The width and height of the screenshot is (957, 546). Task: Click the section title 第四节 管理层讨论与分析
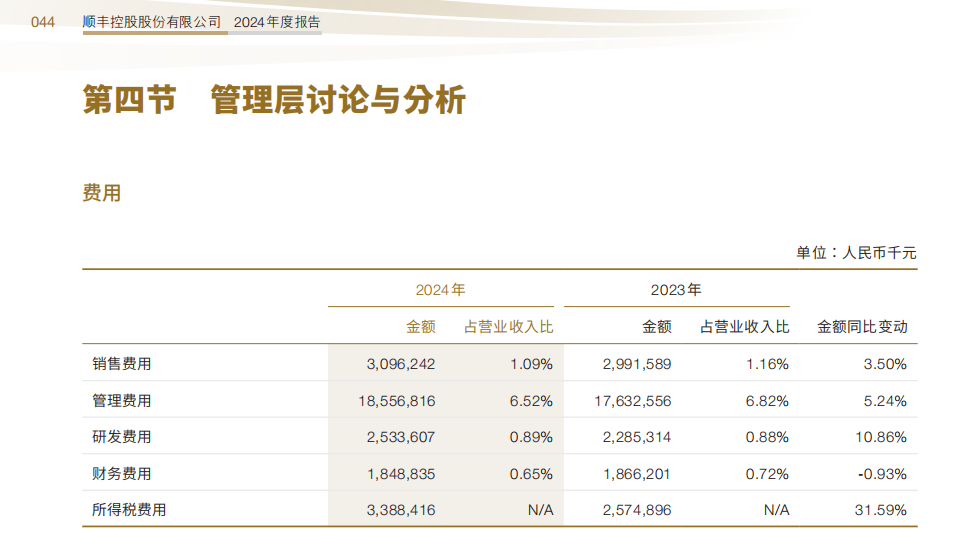274,100
